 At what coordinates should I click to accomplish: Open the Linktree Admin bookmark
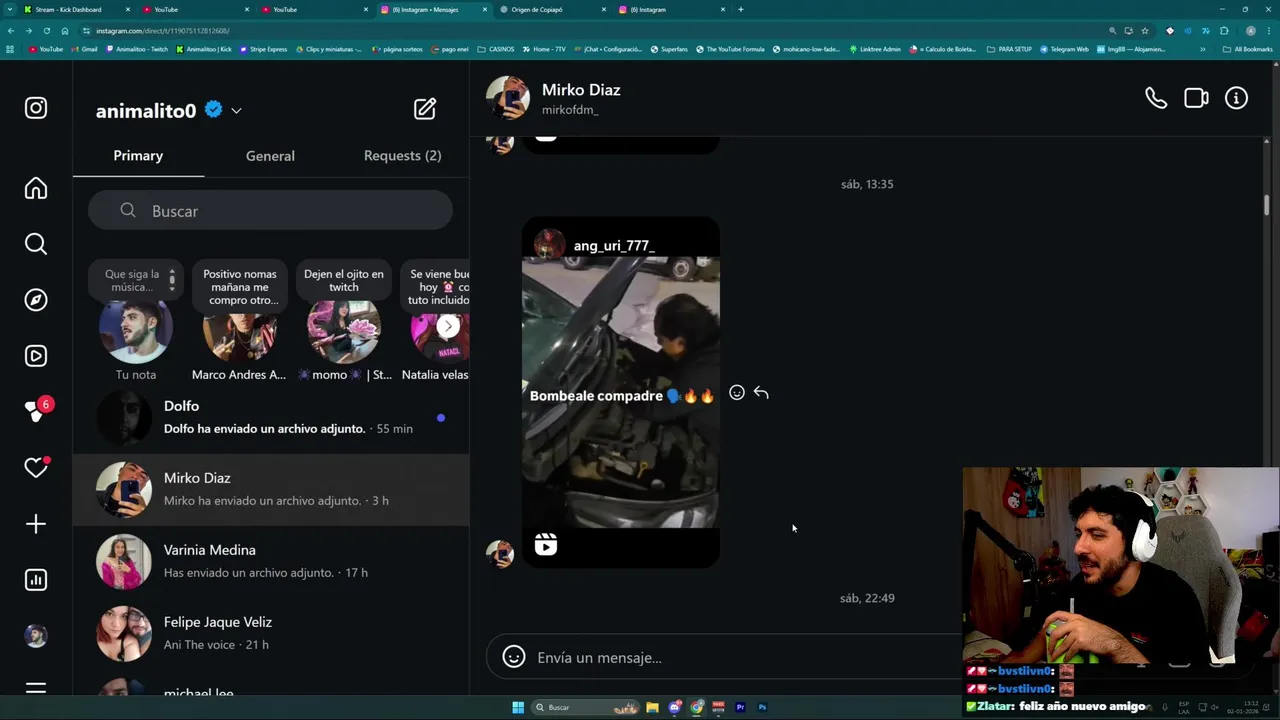tap(875, 49)
